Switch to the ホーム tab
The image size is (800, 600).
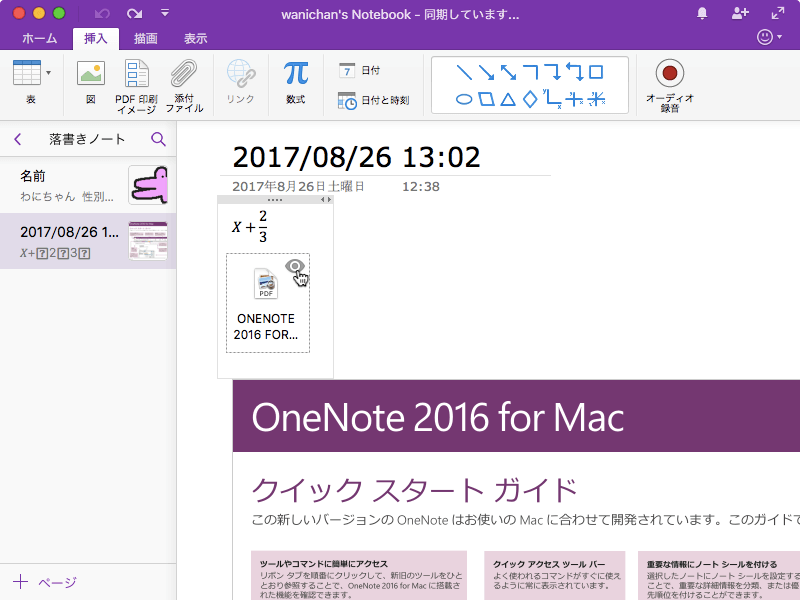point(40,39)
